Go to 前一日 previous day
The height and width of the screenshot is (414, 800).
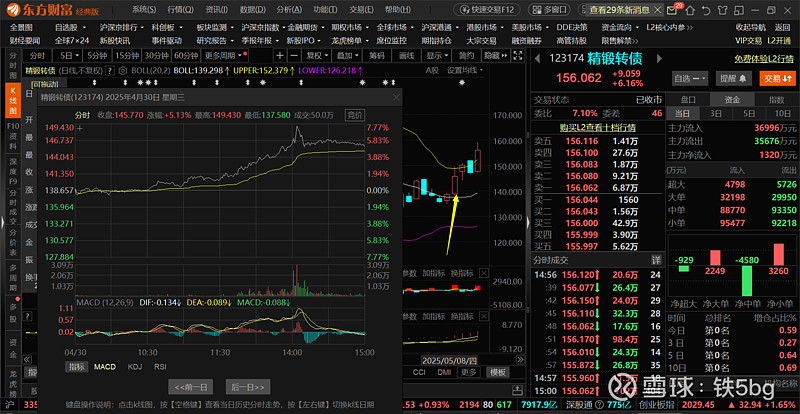[190, 387]
